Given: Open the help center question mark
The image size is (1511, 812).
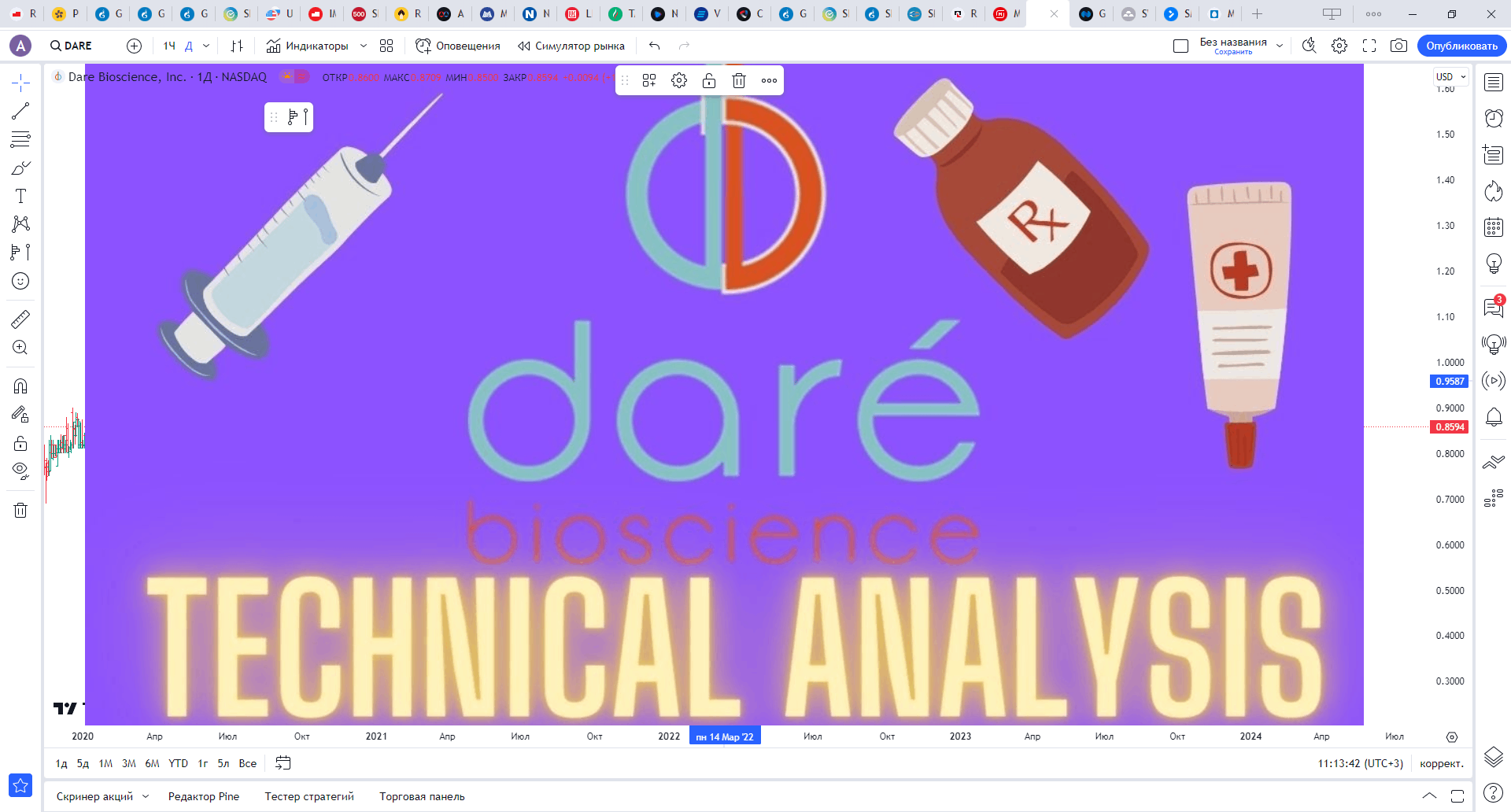Looking at the screenshot, I should click(1494, 792).
